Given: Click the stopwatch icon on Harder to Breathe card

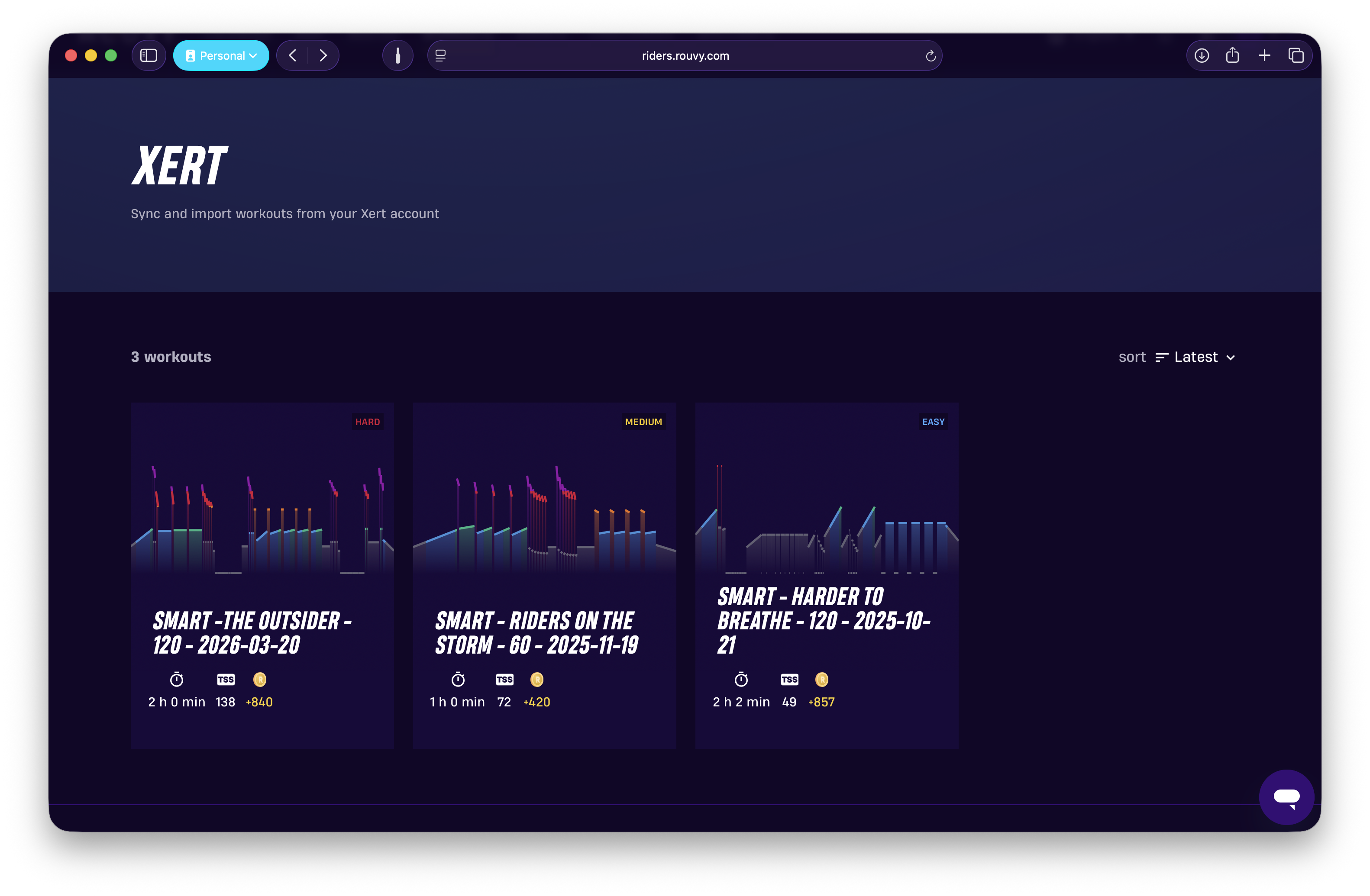Looking at the screenshot, I should tap(741, 680).
